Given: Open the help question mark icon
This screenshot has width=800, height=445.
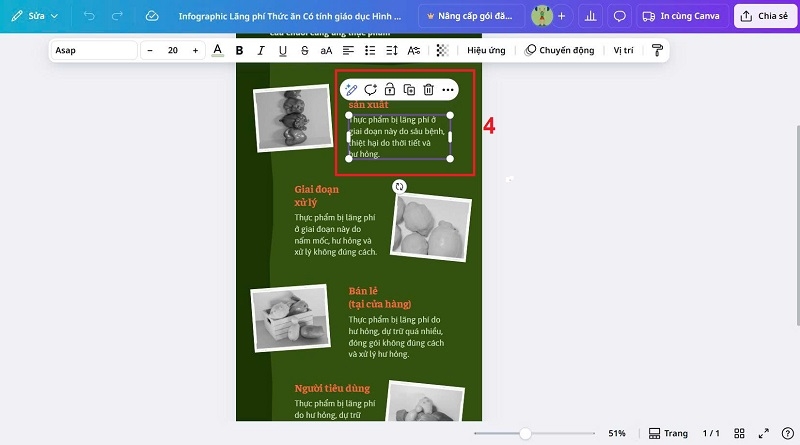Looking at the screenshot, I should point(788,433).
